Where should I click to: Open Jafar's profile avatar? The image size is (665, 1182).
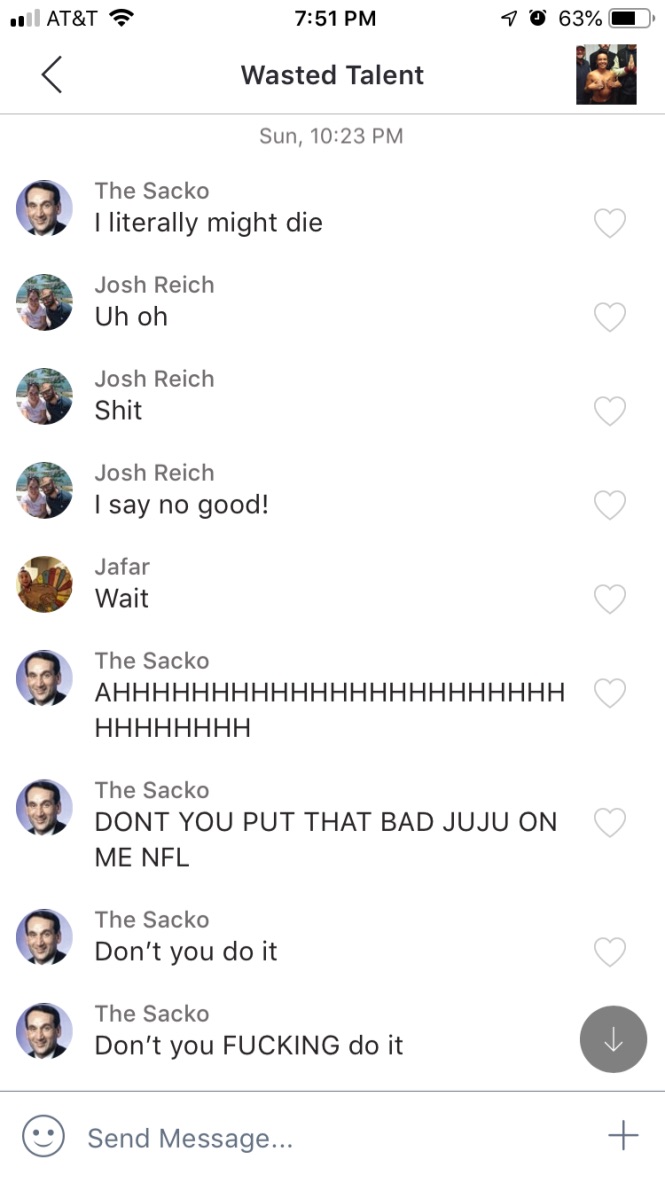(x=44, y=584)
